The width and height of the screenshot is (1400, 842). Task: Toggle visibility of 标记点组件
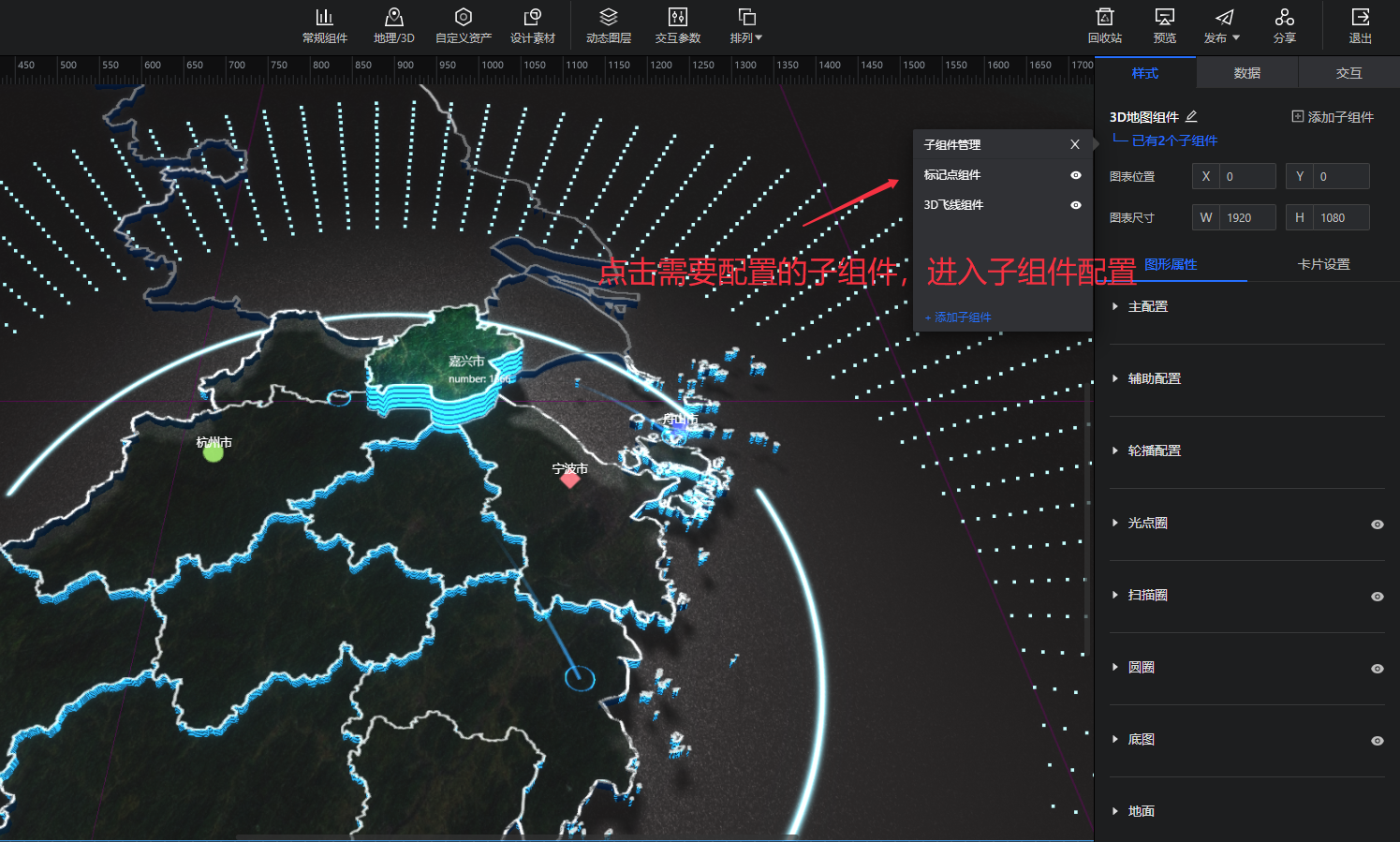click(1075, 175)
